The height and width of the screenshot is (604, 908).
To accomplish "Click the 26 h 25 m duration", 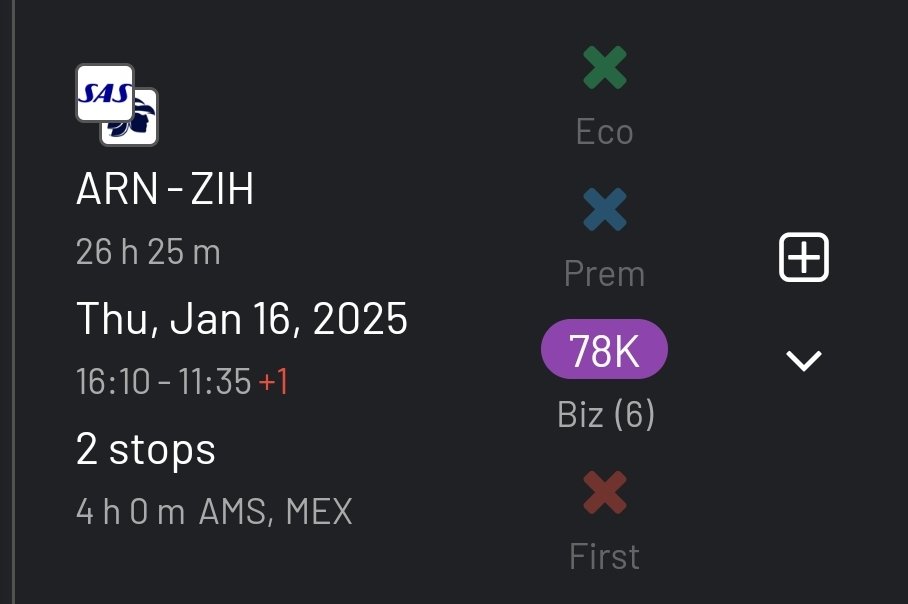I will click(x=148, y=252).
